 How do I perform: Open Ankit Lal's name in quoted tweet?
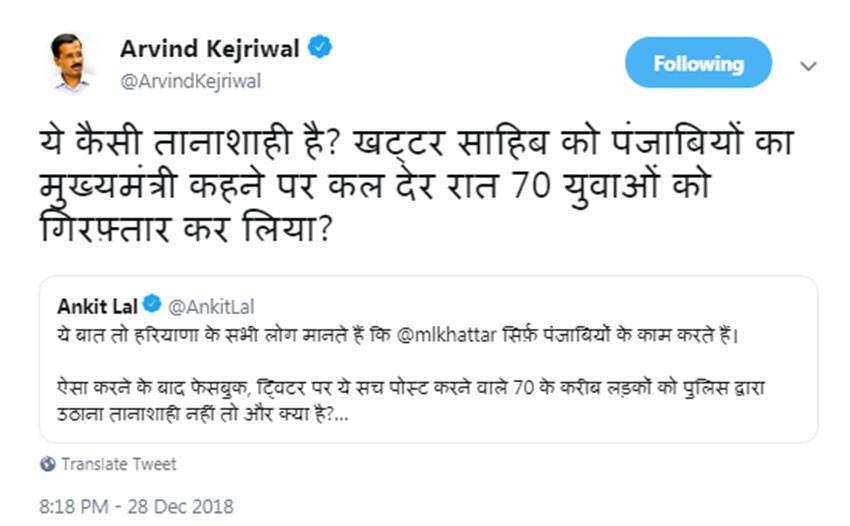(97, 305)
